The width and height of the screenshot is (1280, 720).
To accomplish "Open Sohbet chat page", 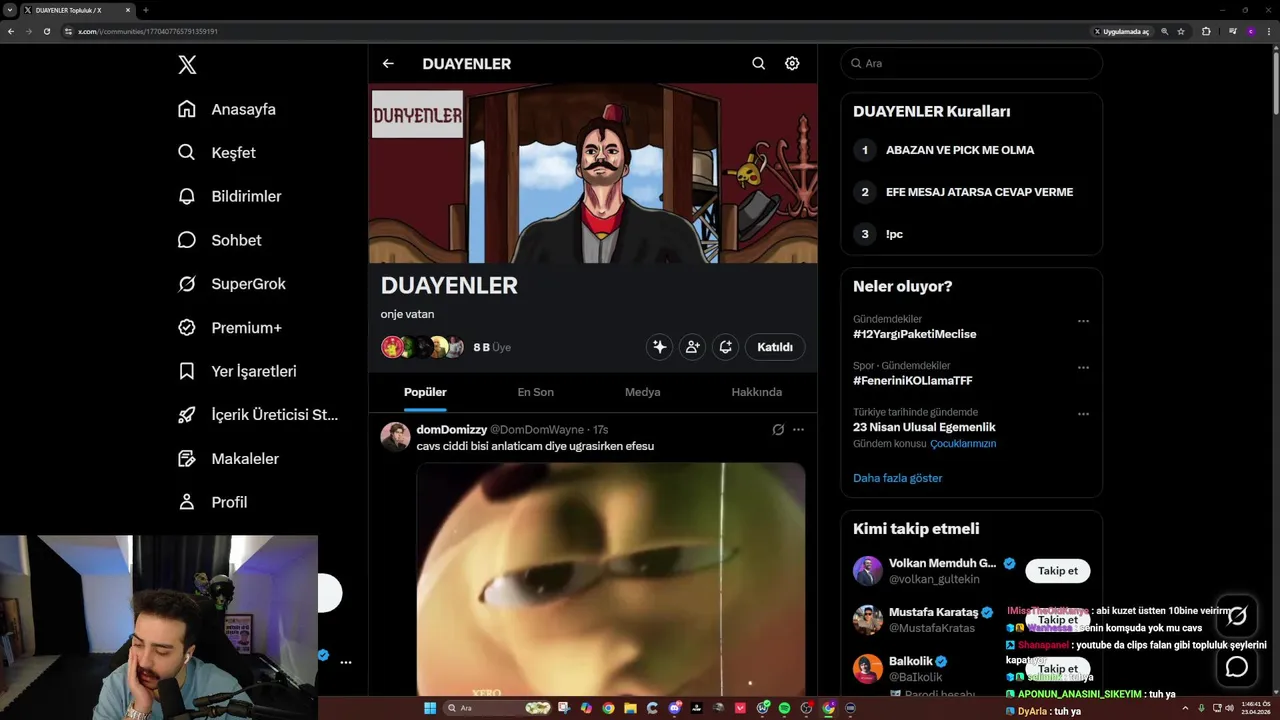I will point(219,240).
